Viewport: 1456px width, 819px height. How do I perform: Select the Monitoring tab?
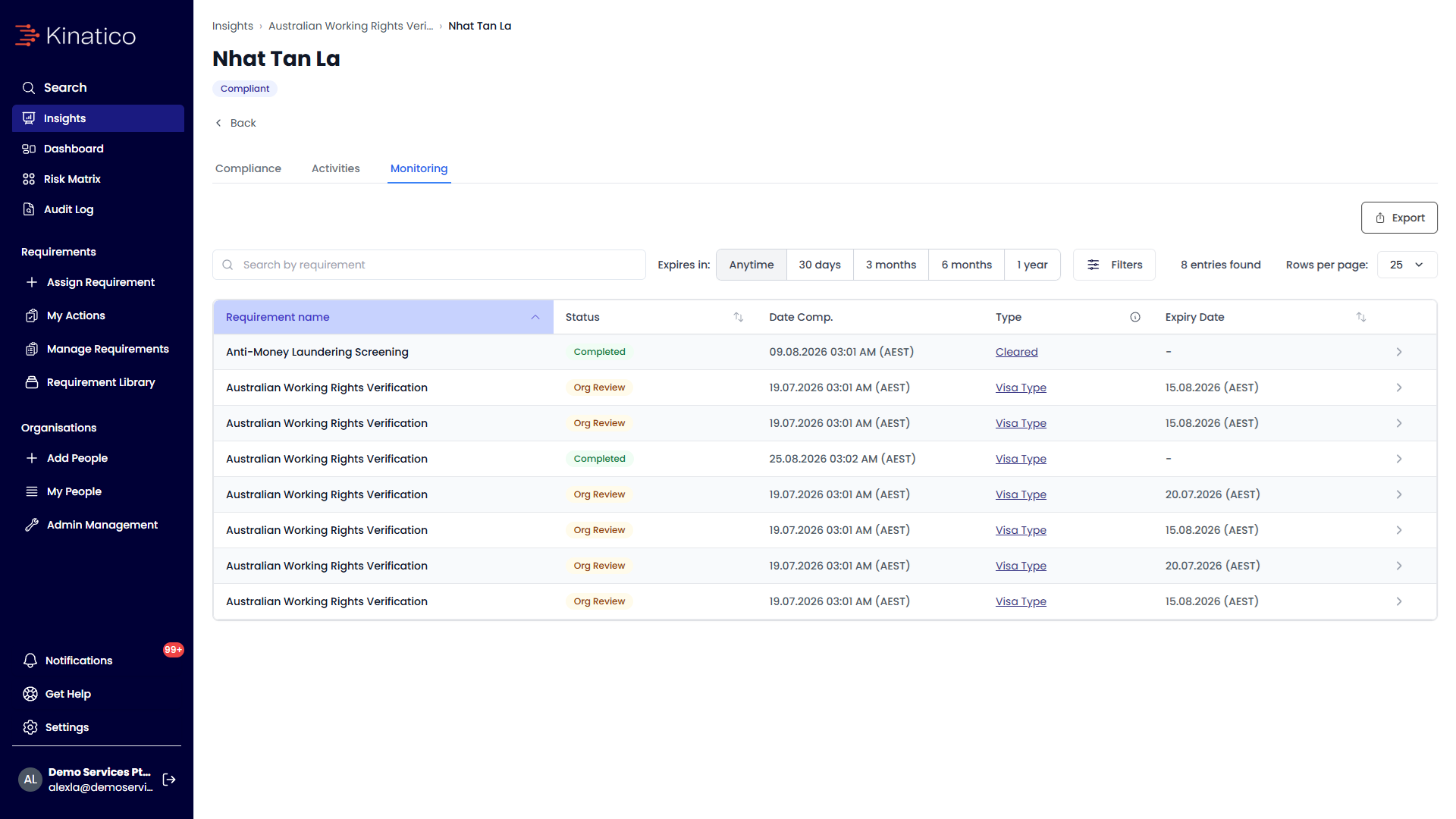point(419,168)
